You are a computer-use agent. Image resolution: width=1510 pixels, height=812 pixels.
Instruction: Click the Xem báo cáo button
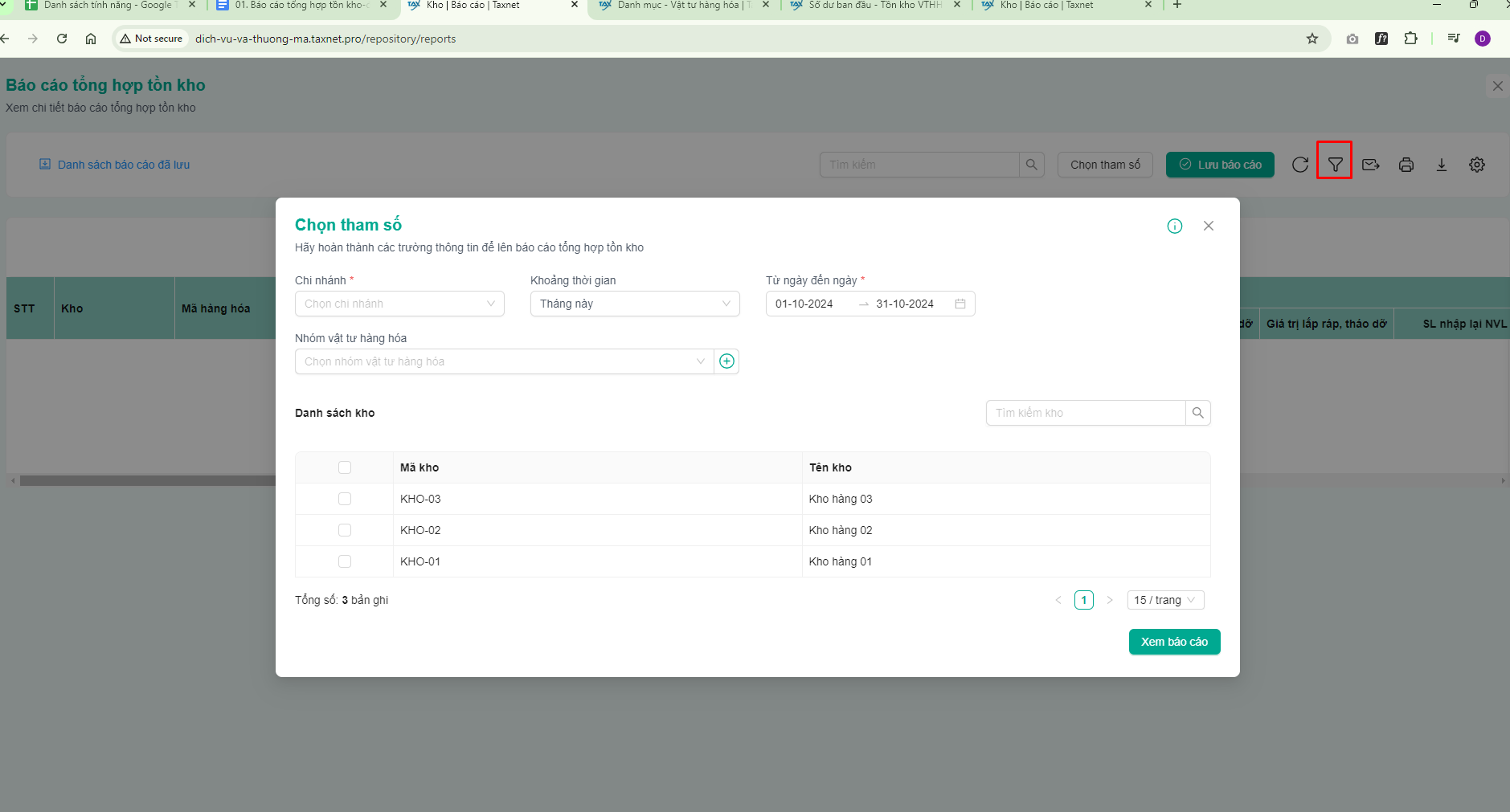1175,642
